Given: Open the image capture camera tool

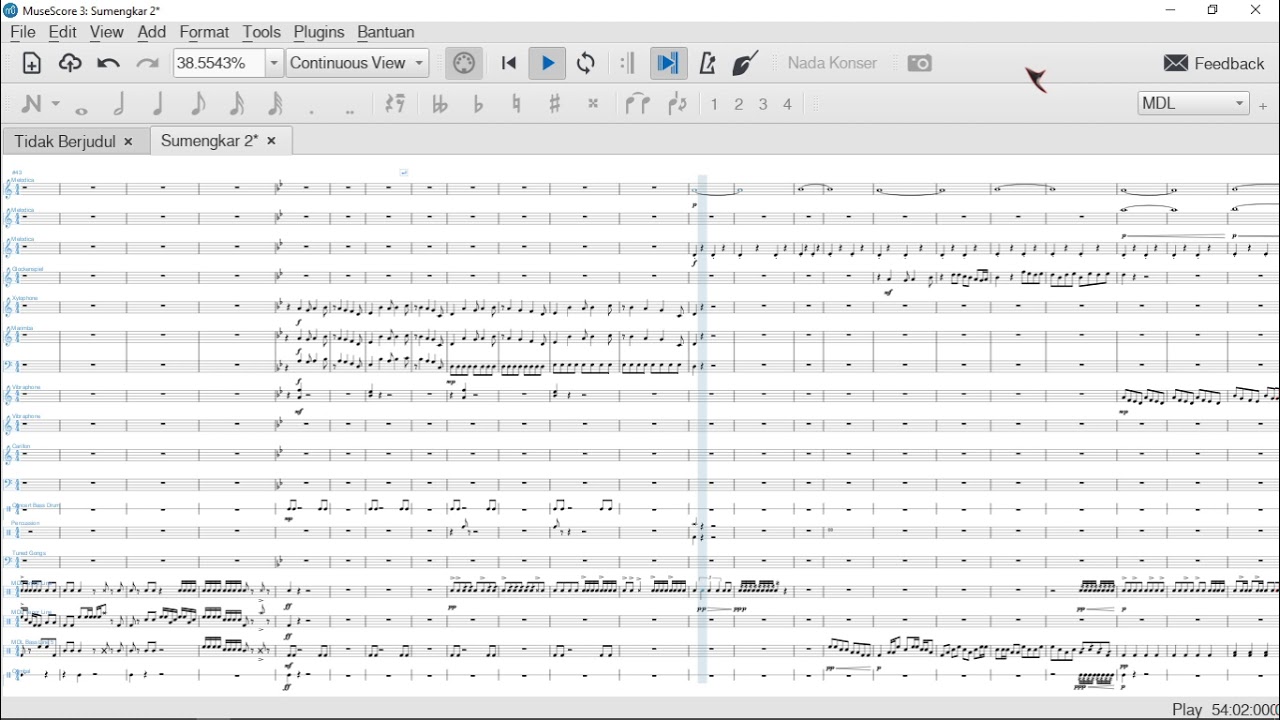Looking at the screenshot, I should click(920, 64).
